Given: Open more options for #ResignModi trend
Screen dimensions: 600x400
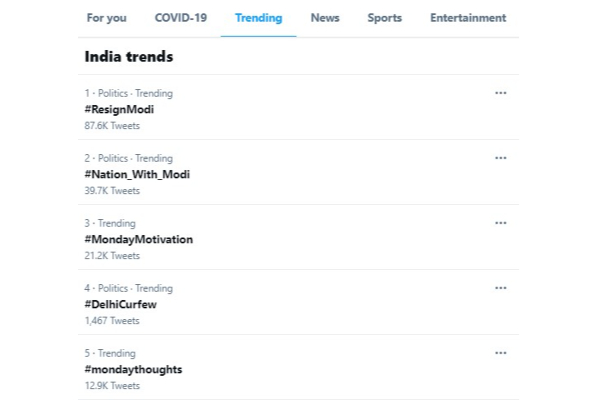Looking at the screenshot, I should [500, 93].
